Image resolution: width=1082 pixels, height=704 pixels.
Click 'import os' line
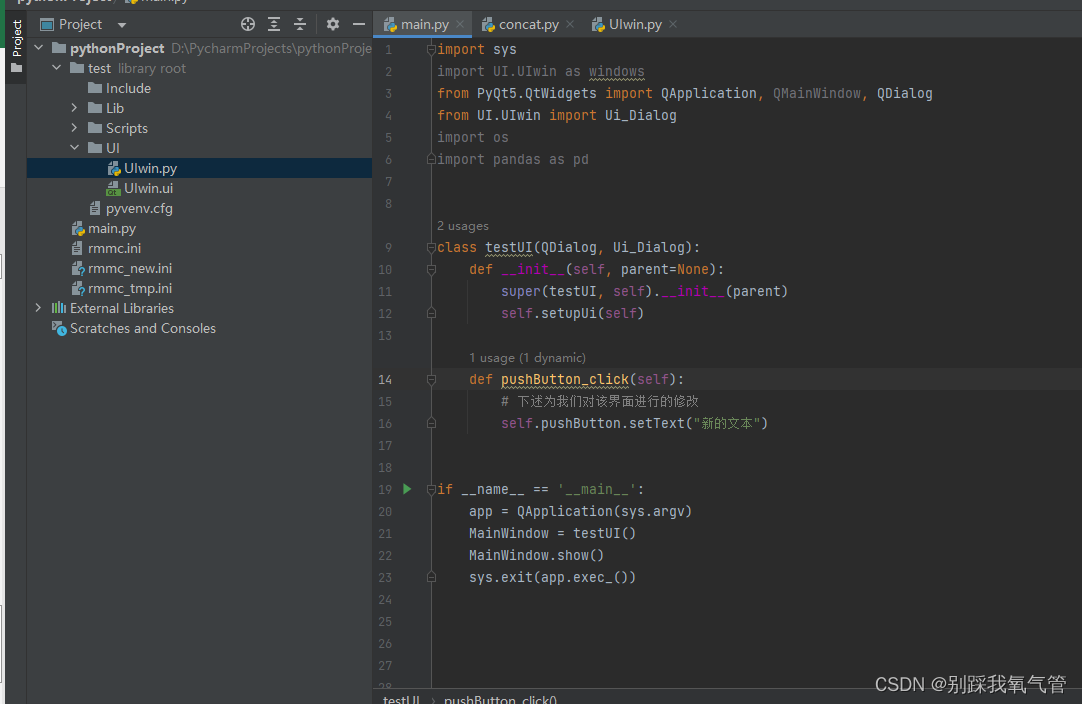(473, 137)
